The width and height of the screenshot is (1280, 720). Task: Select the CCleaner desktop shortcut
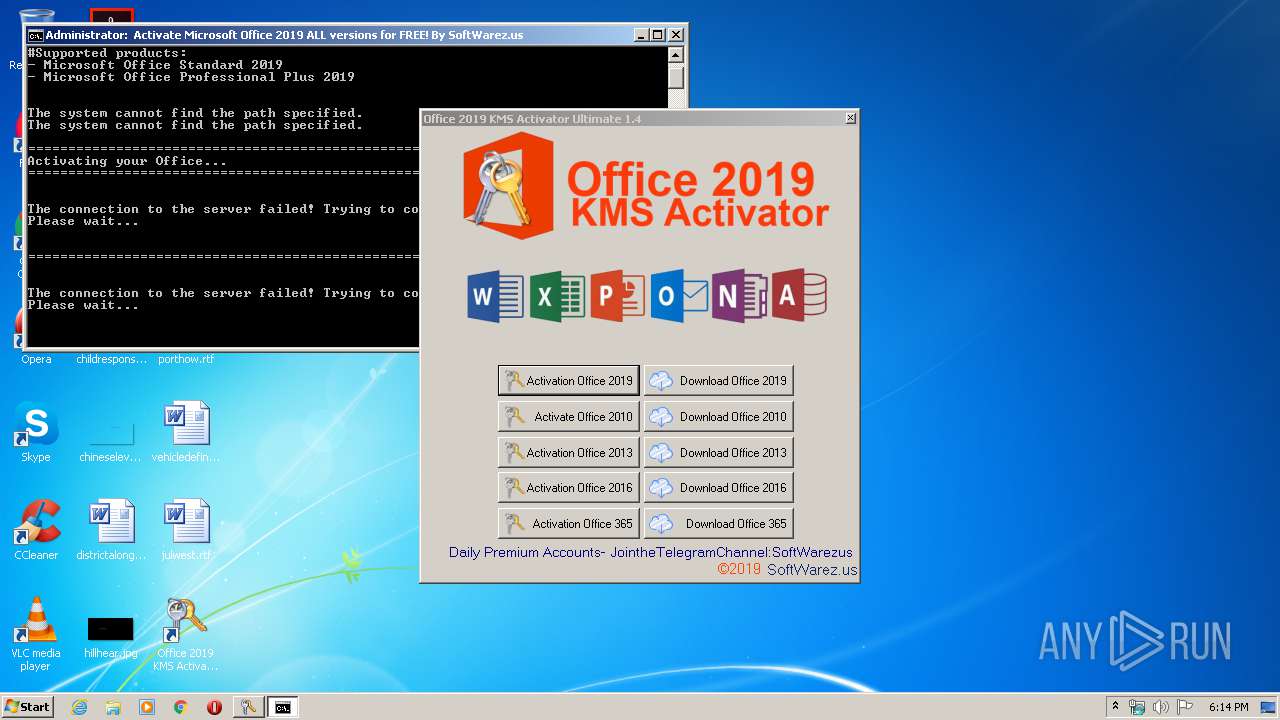36,530
